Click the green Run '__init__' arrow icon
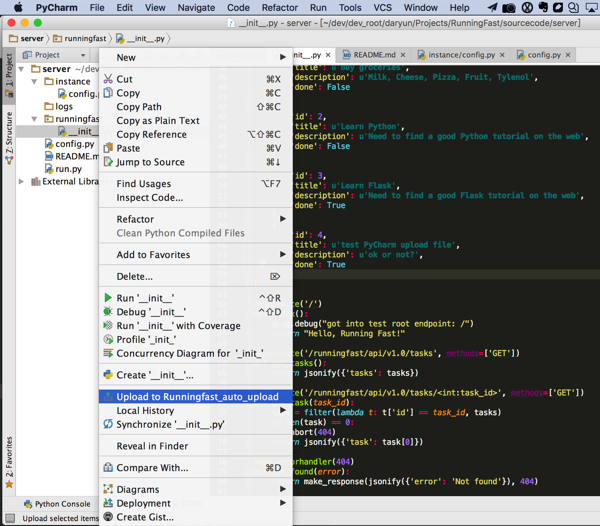 108,298
